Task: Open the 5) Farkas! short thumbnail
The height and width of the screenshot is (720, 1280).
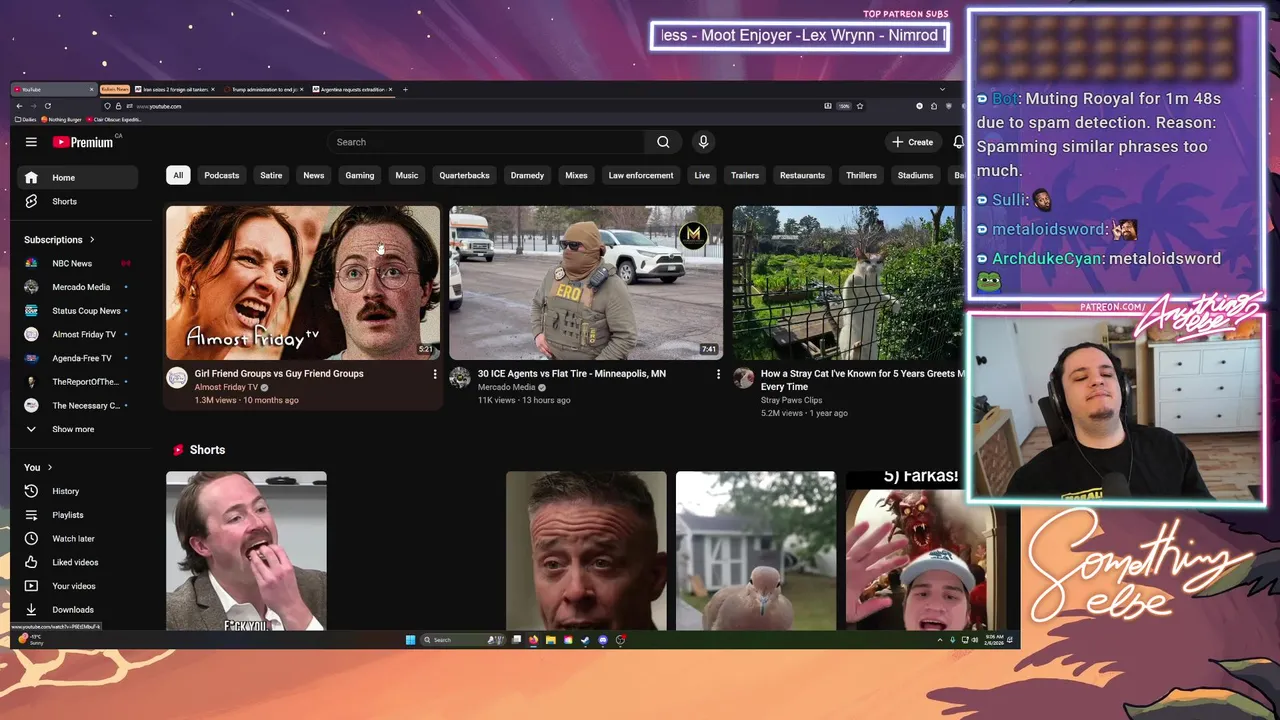Action: point(925,550)
